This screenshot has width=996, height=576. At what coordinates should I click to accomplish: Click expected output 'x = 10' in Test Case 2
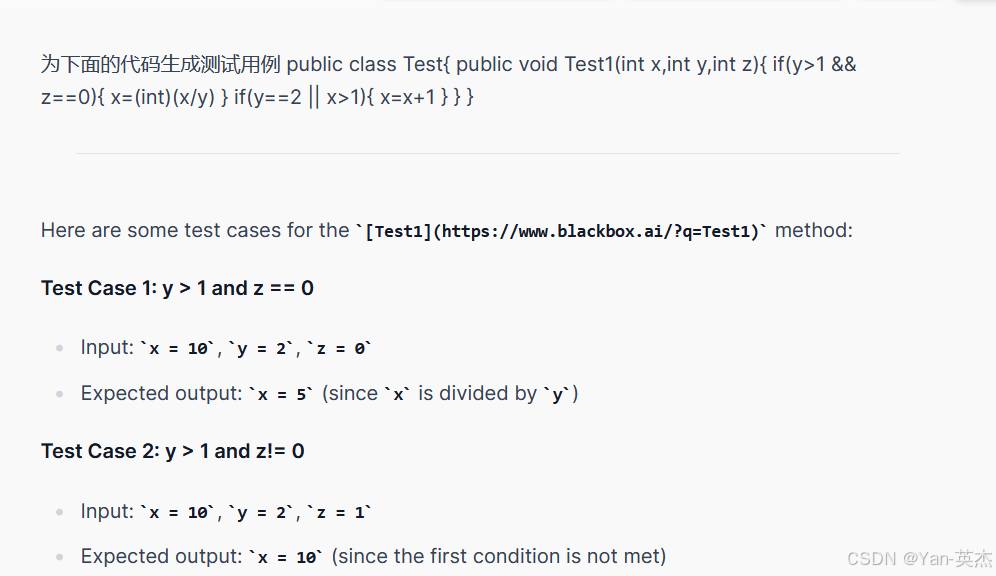pos(285,557)
